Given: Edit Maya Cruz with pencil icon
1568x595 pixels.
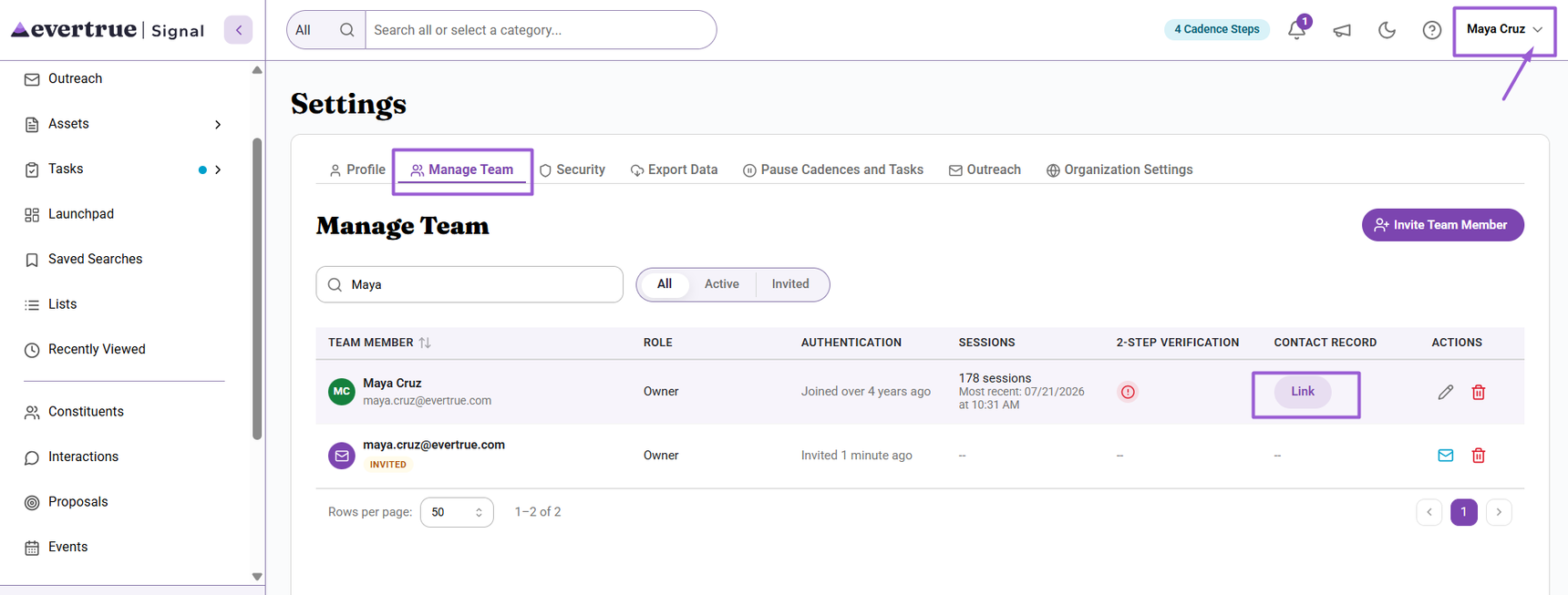Looking at the screenshot, I should tap(1446, 392).
